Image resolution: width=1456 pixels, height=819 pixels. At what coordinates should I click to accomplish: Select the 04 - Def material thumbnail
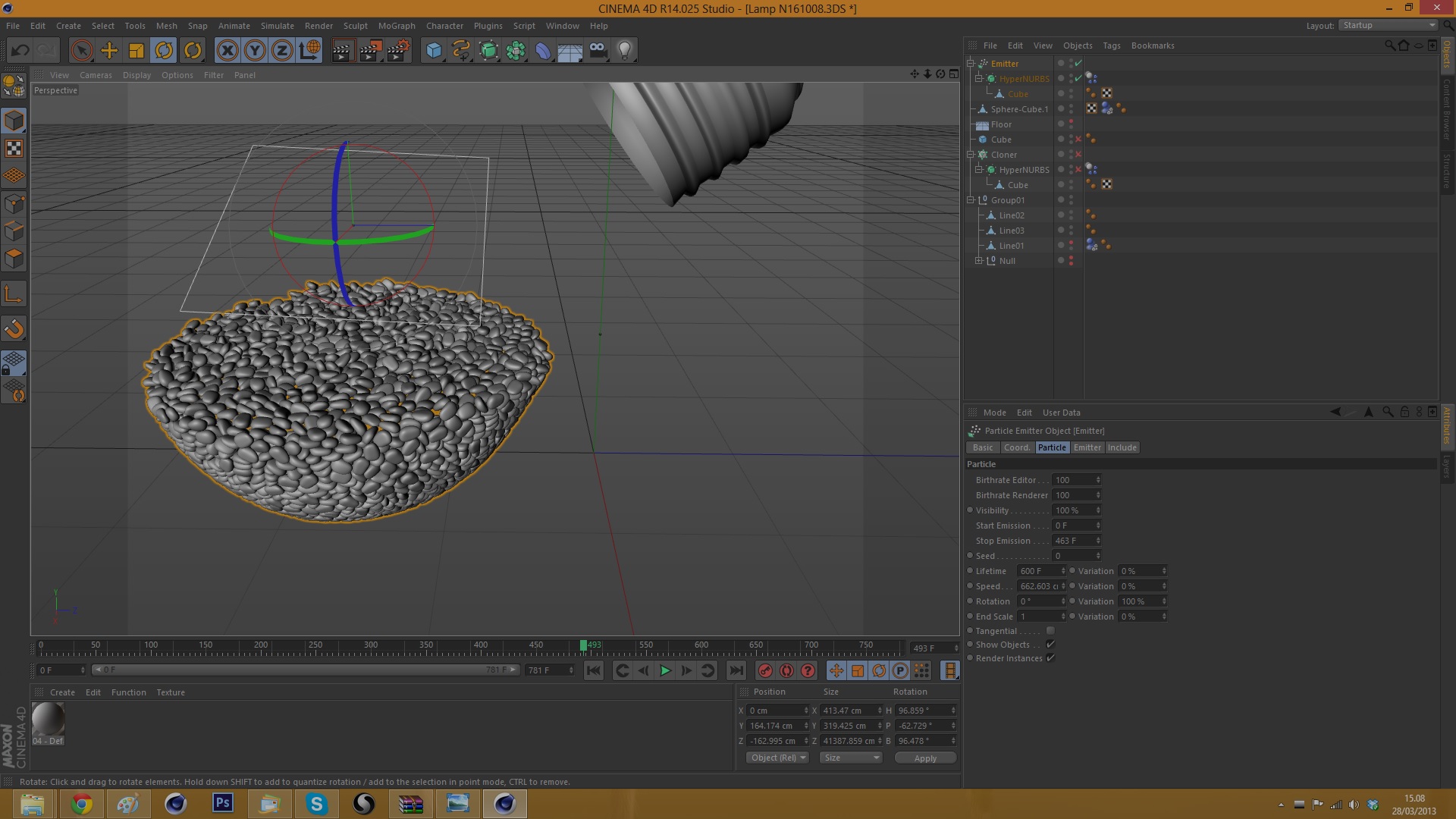pos(49,720)
